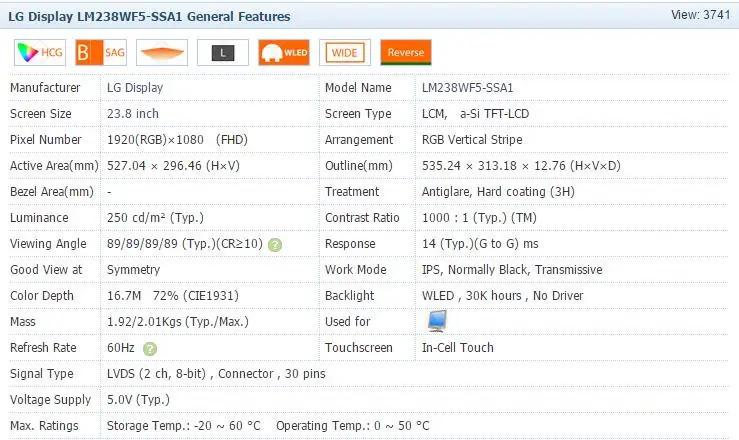The height and width of the screenshot is (440, 739).
Task: Click the Touchscreen row label
Action: (x=359, y=348)
